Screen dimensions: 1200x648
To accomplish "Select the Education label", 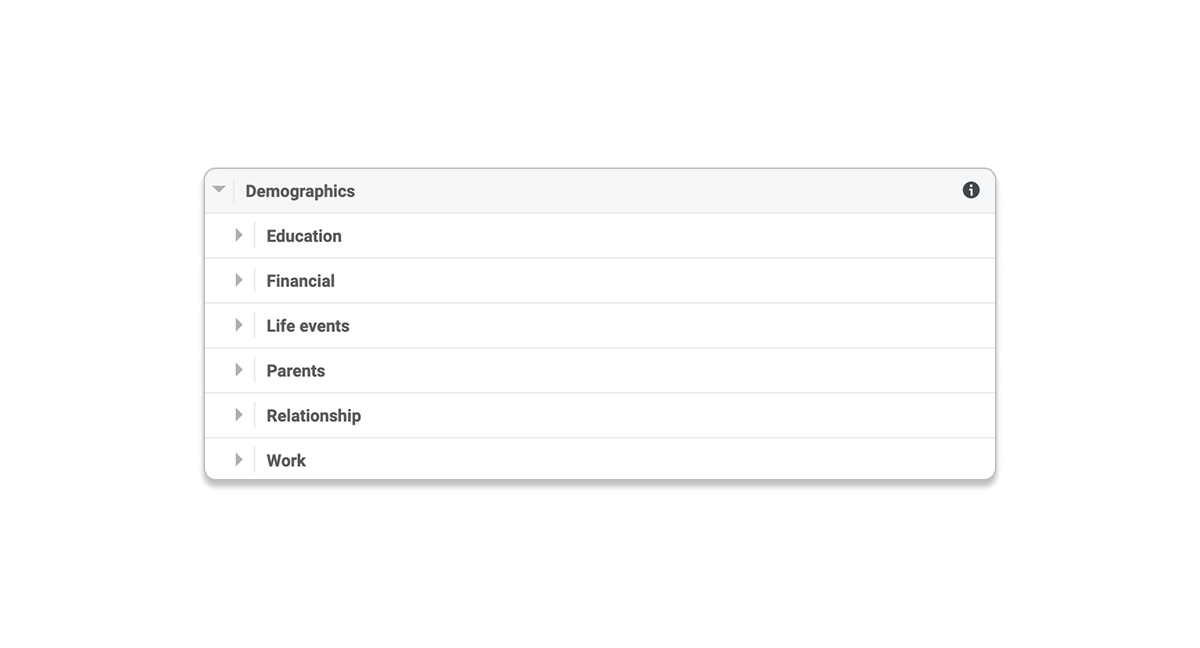I will [304, 236].
